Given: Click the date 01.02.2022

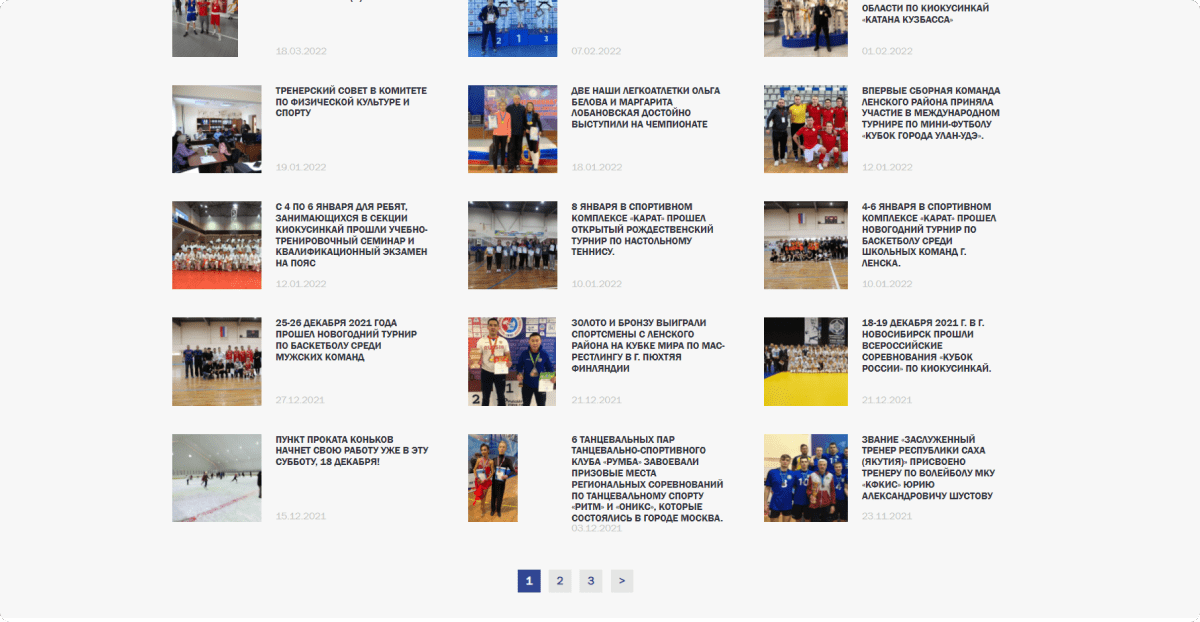Looking at the screenshot, I should (887, 51).
